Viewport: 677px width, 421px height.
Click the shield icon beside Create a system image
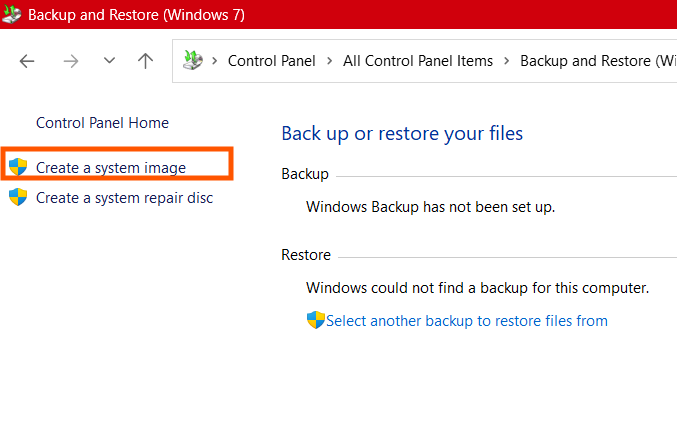[18, 167]
